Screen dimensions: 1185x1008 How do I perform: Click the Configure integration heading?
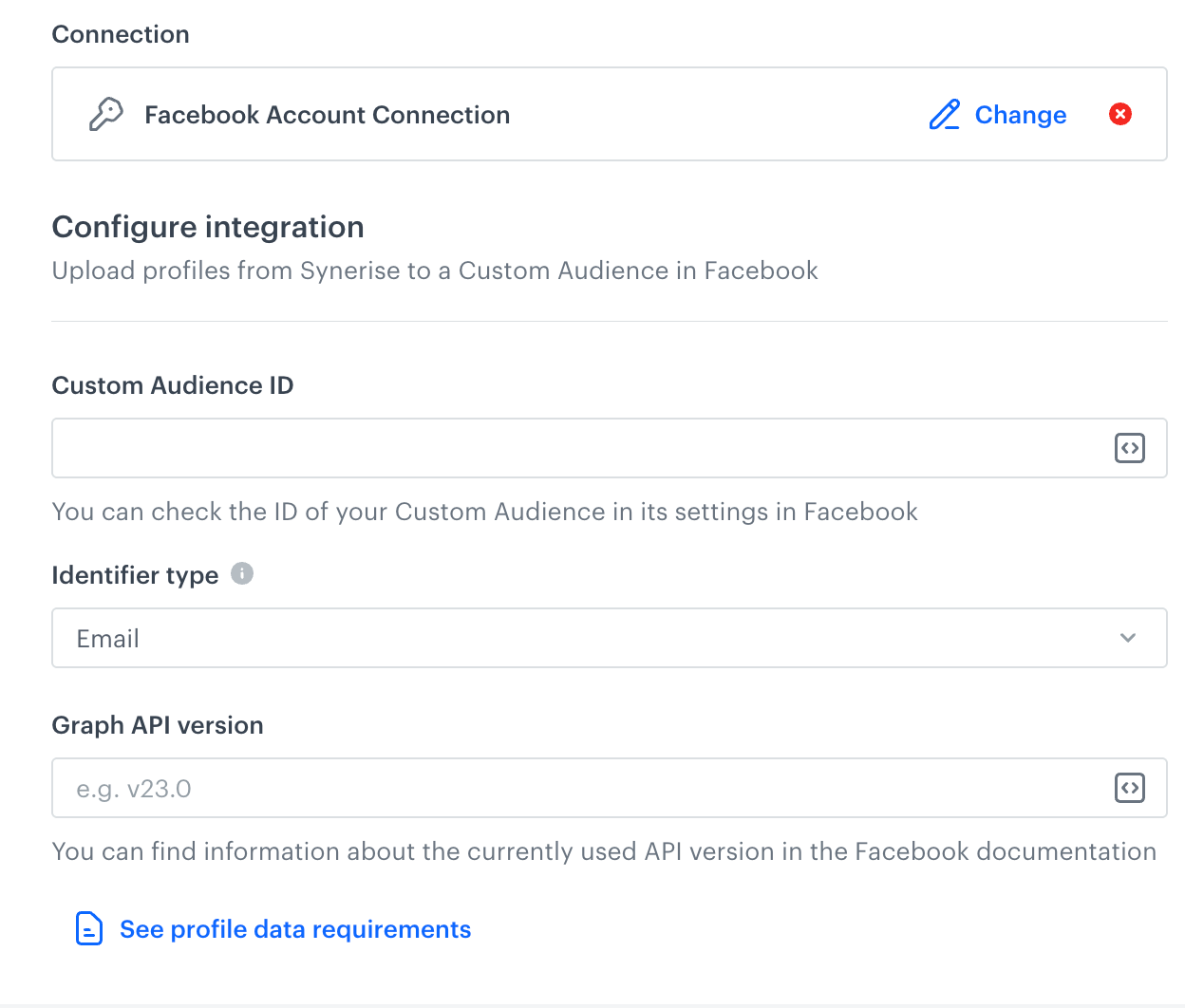208,227
